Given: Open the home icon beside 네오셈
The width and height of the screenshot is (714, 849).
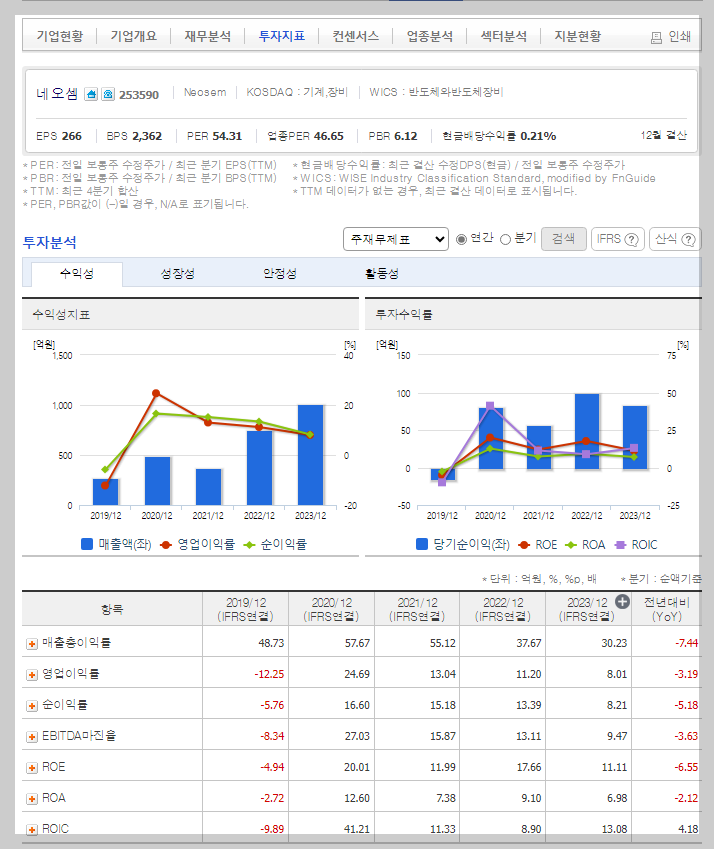Looking at the screenshot, I should [x=91, y=94].
